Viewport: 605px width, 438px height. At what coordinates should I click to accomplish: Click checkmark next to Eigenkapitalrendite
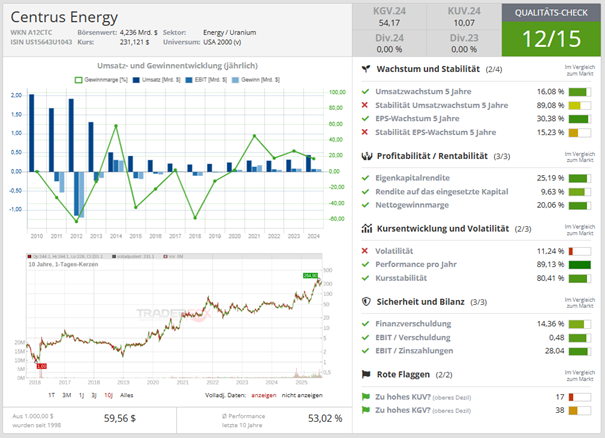click(365, 178)
